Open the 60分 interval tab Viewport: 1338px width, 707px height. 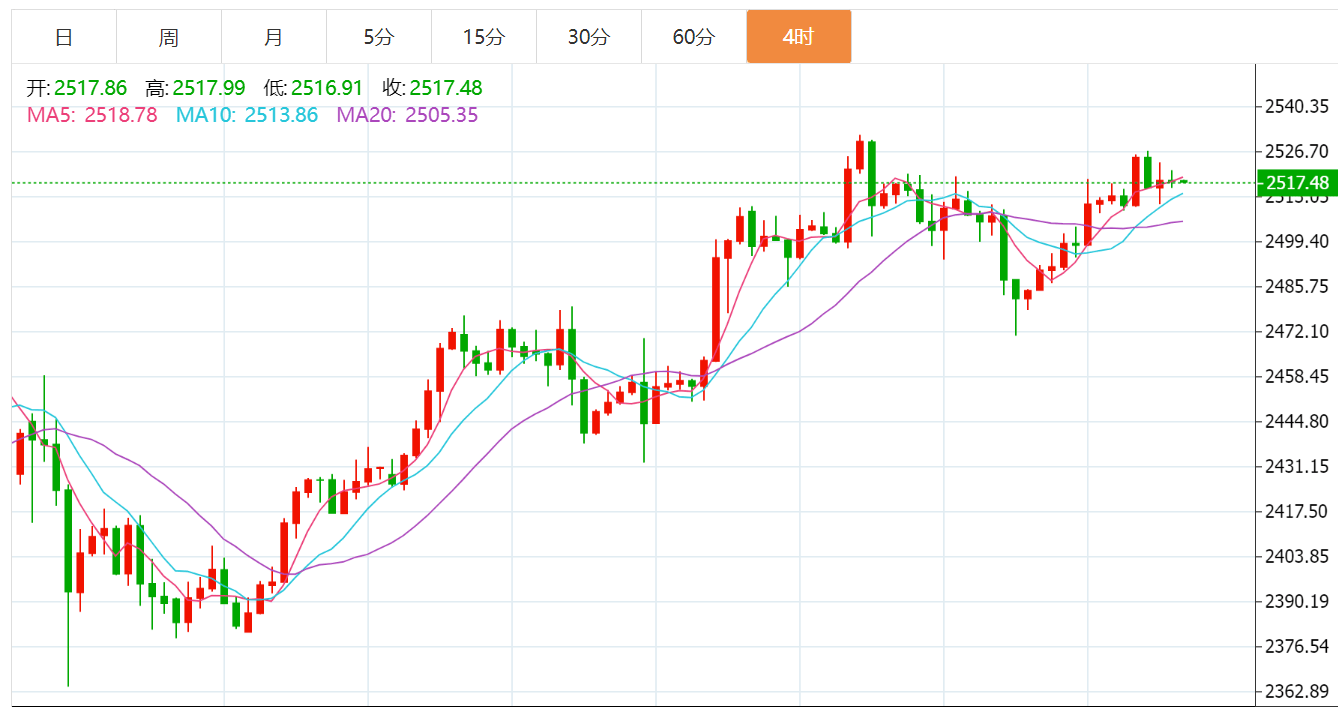(694, 37)
